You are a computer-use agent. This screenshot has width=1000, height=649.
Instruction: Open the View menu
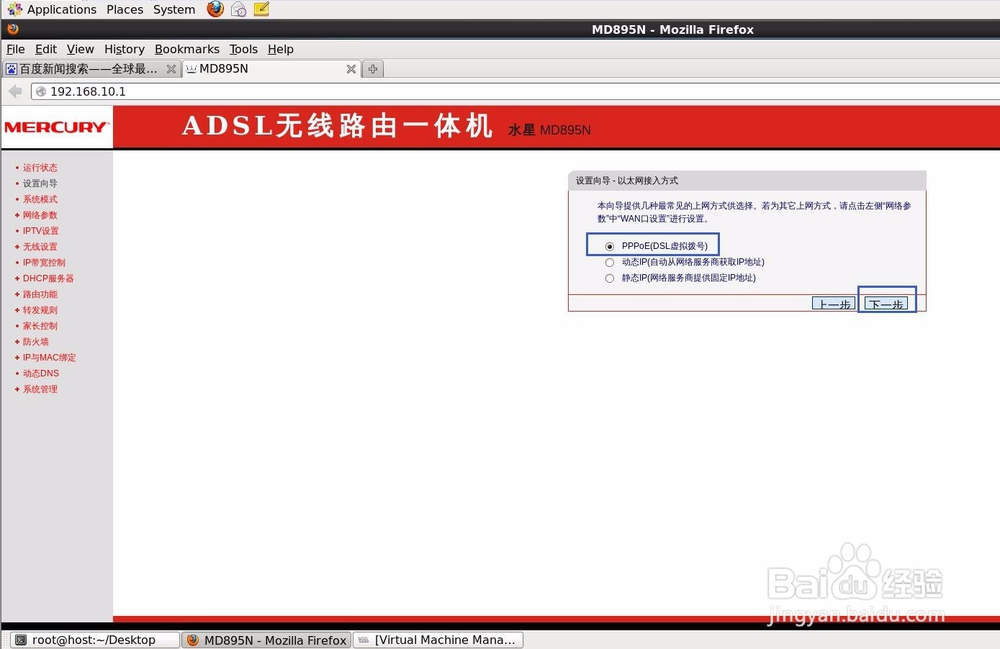[x=80, y=49]
